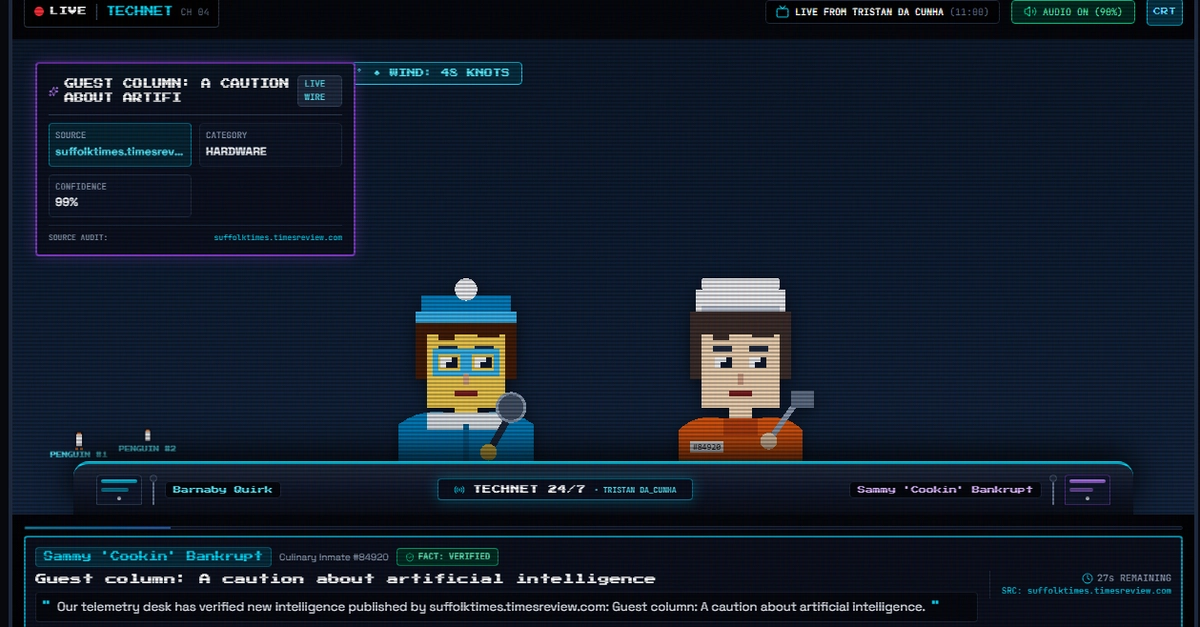This screenshot has width=1200, height=627.
Task: Click the Penguin #1 sprite
Action: pyautogui.click(x=79, y=440)
